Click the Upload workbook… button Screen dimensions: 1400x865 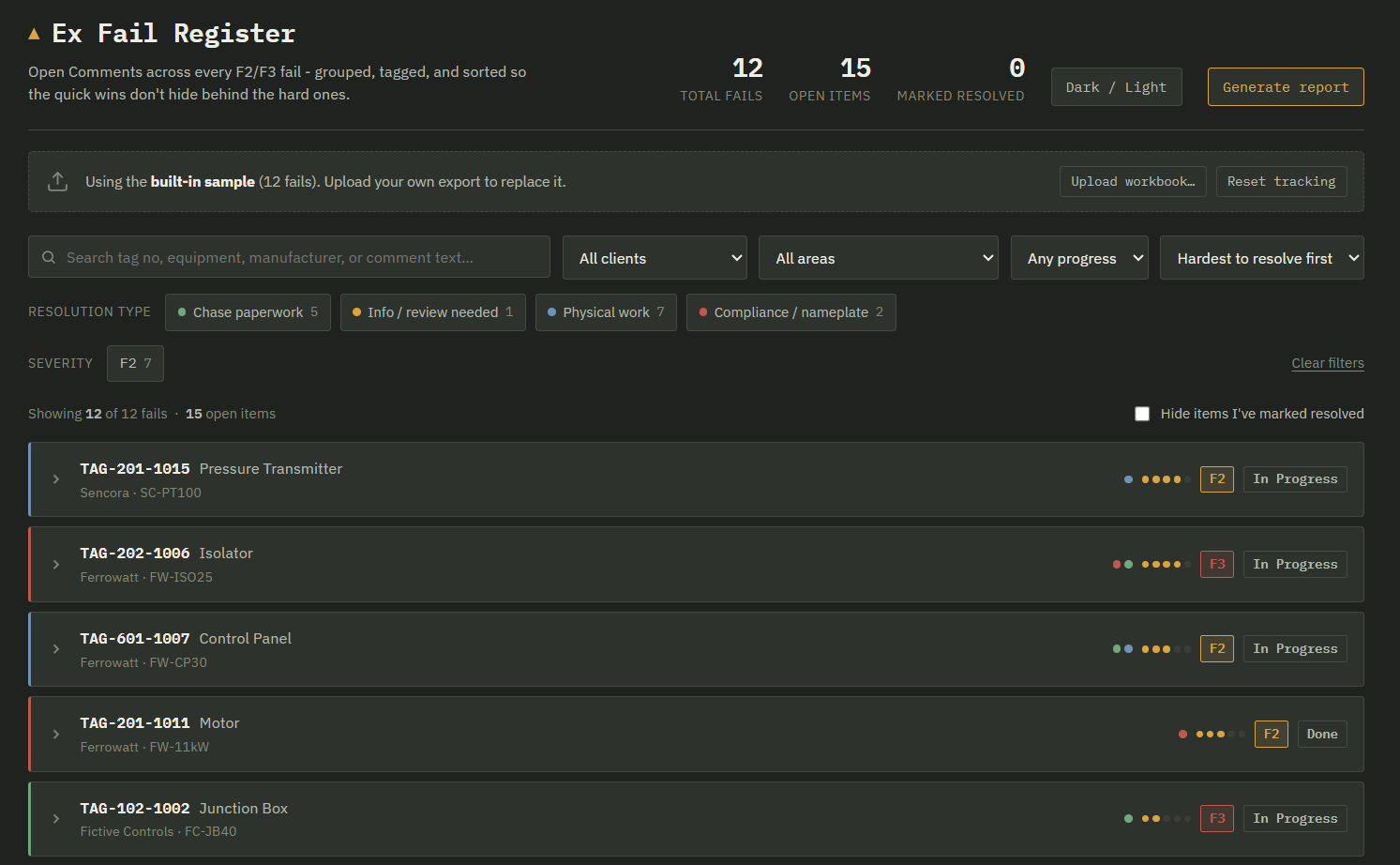[1133, 182]
